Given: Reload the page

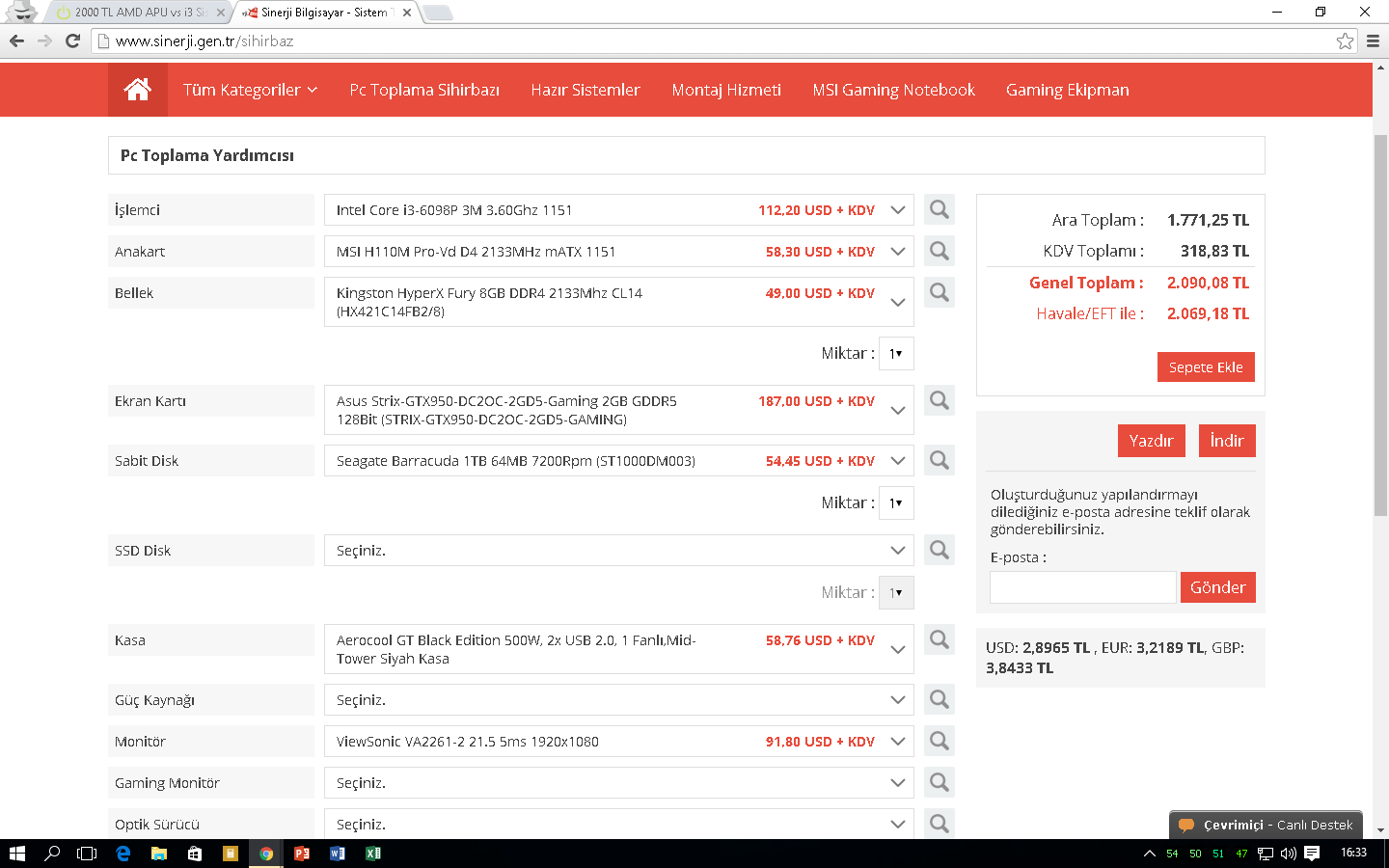Looking at the screenshot, I should [x=72, y=41].
